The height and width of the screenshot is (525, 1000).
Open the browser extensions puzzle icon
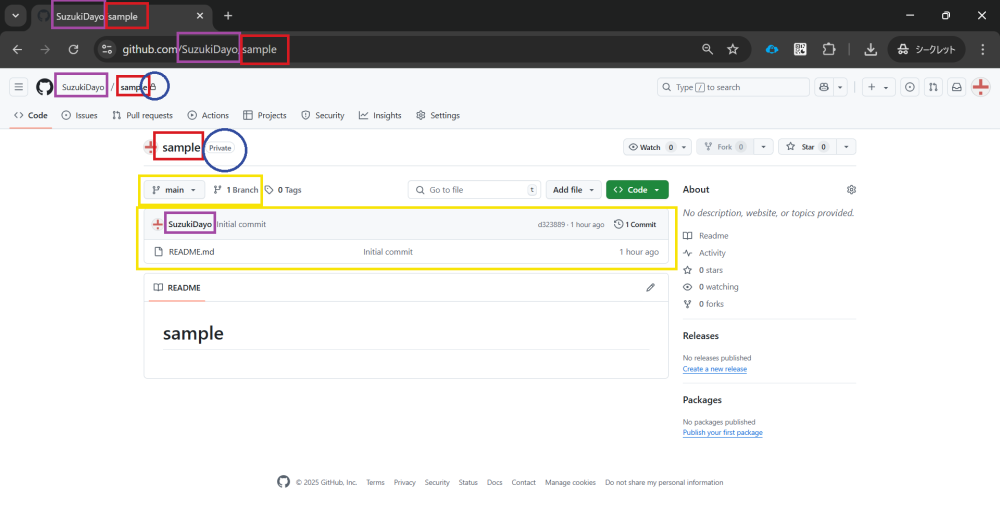click(828, 49)
